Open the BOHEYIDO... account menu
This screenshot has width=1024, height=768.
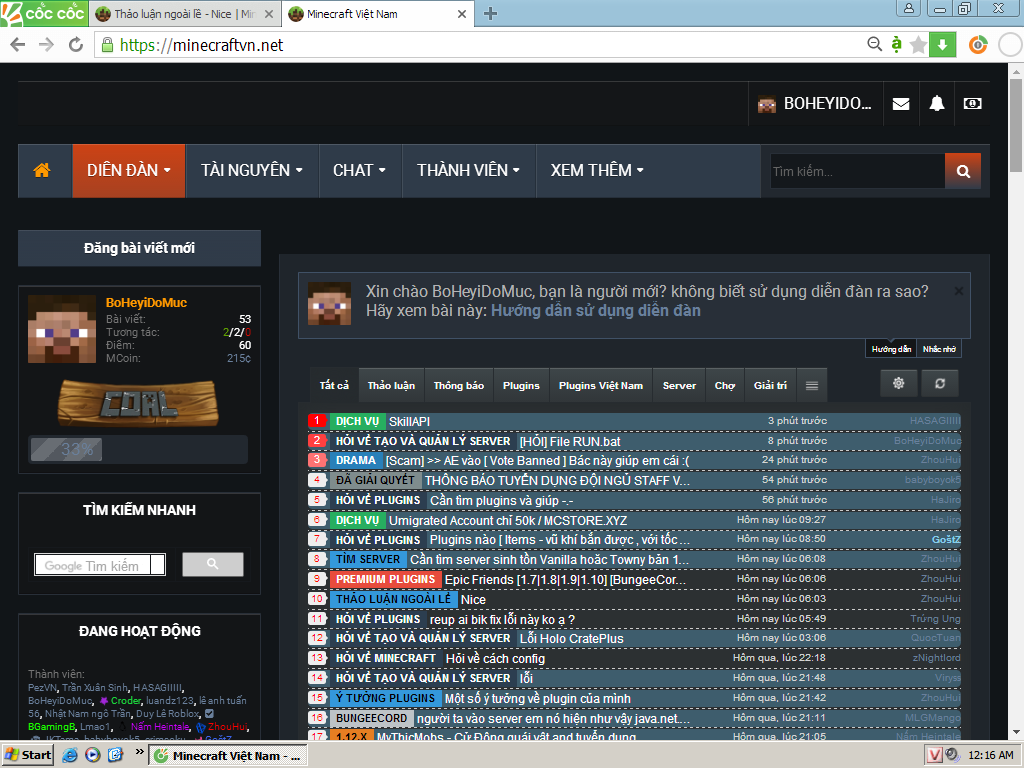pyautogui.click(x=815, y=103)
